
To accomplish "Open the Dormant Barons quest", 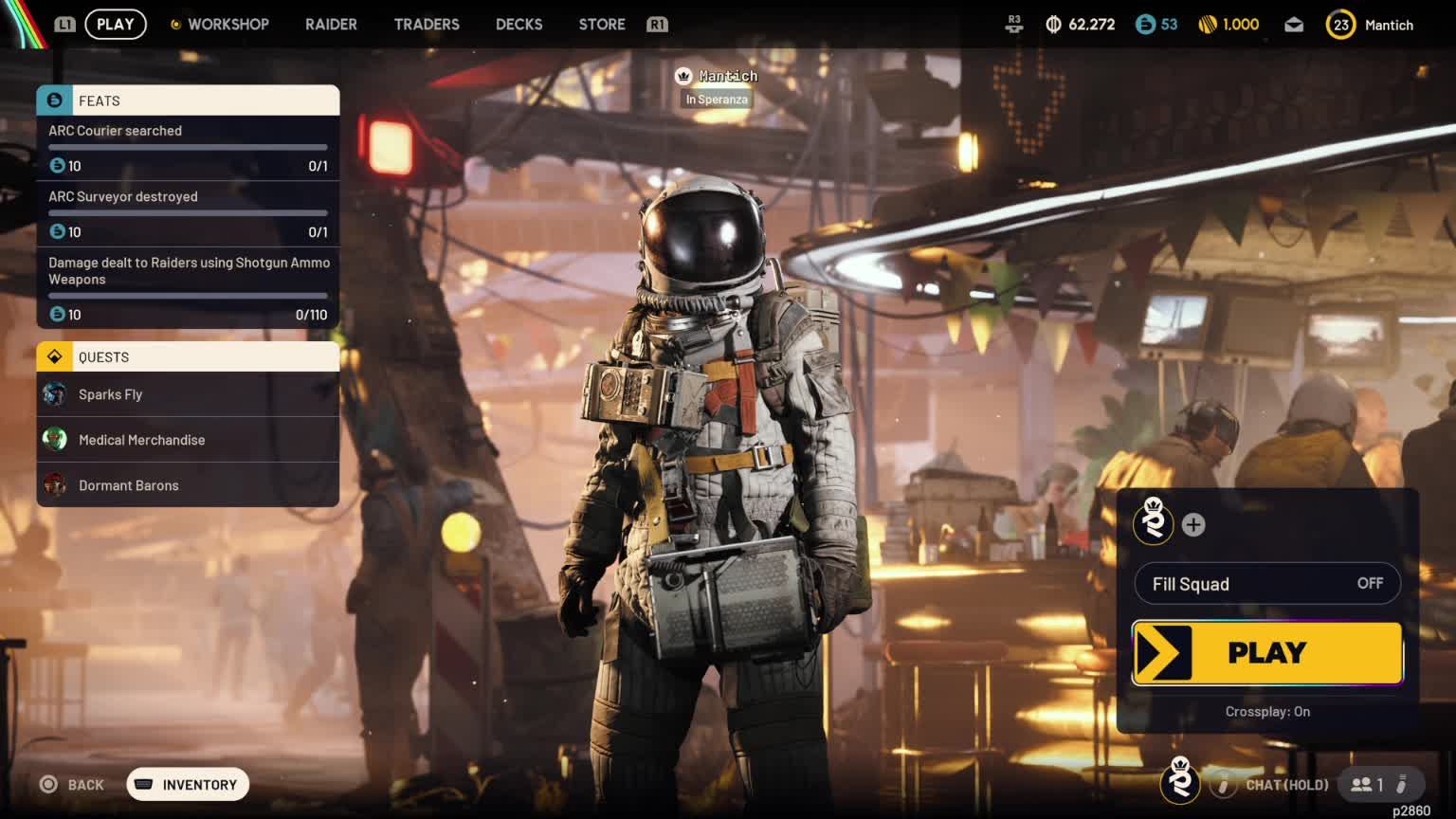I will coord(188,484).
